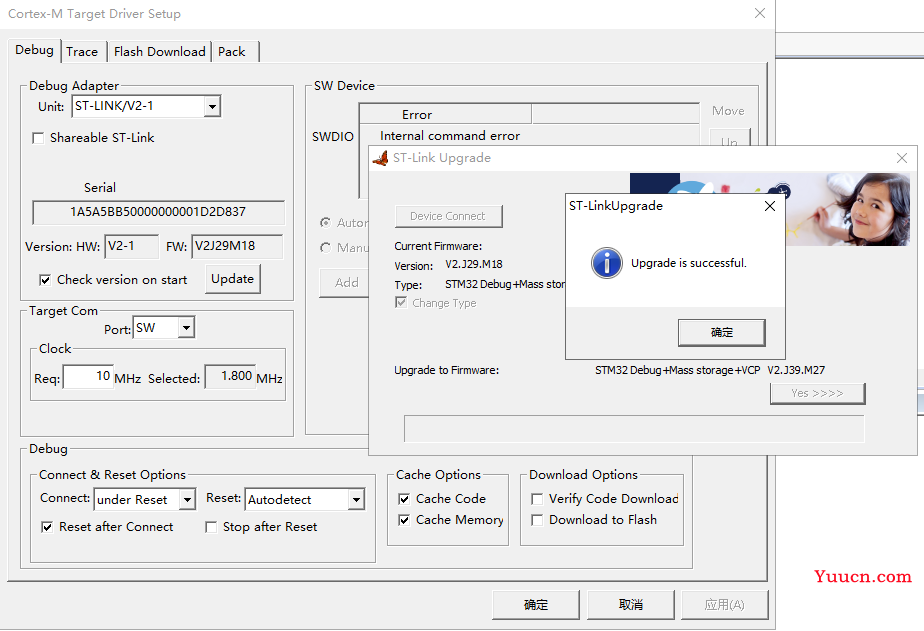This screenshot has width=924, height=631.
Task: Click the ST-Link Upgrade butterfly icon
Action: [x=381, y=158]
